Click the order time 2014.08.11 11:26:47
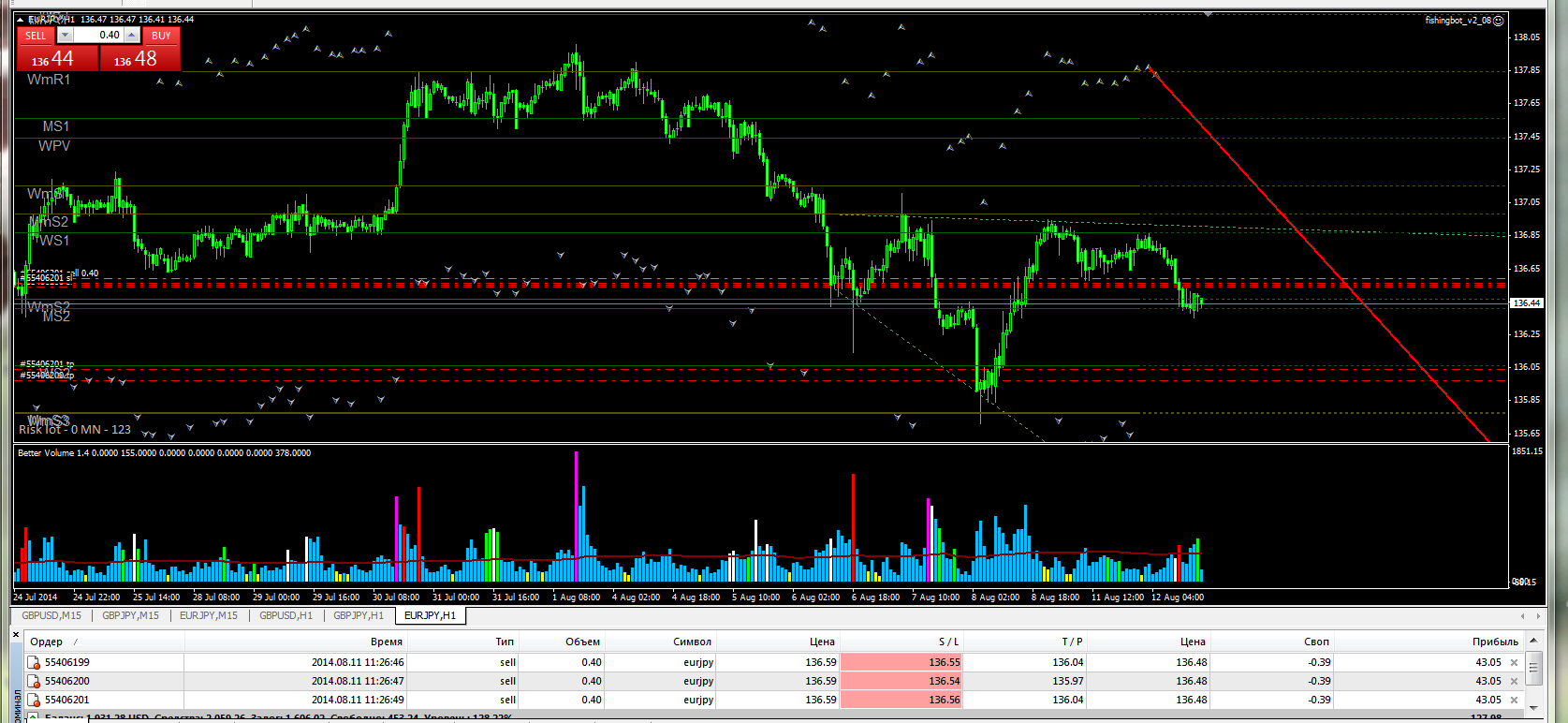The image size is (1568, 723). click(358, 682)
